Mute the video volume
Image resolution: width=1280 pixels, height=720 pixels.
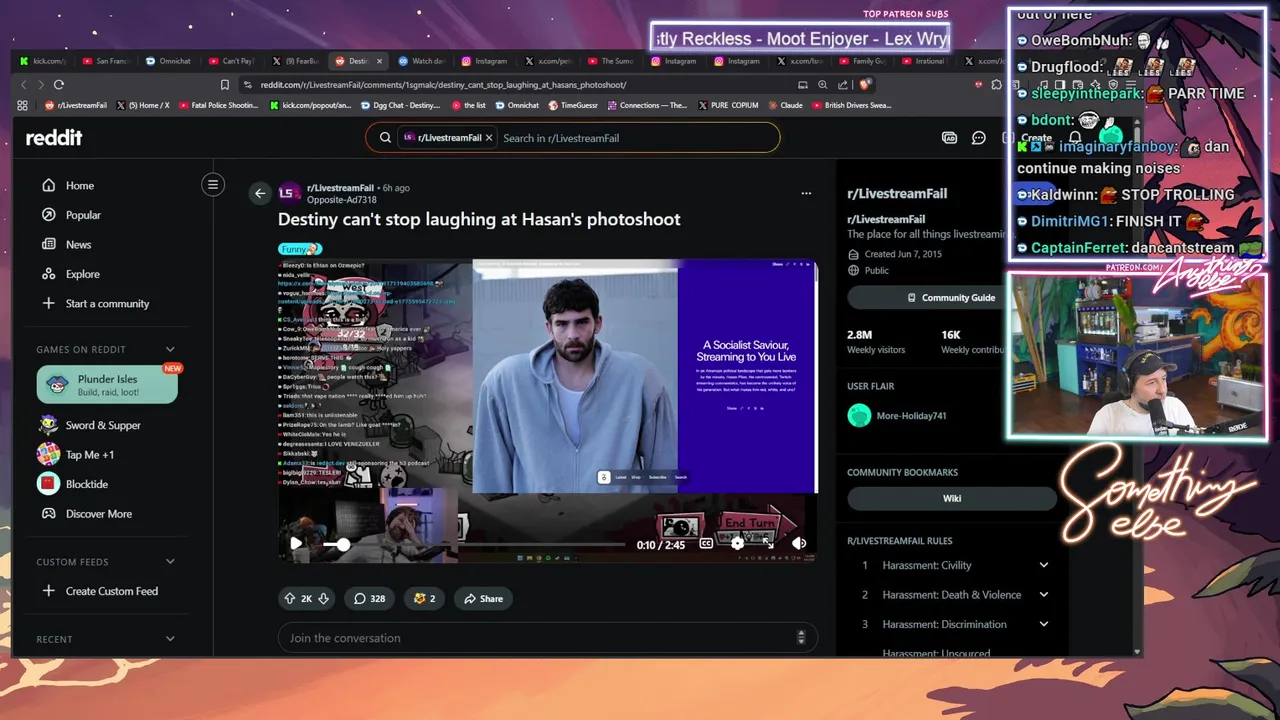coord(799,544)
